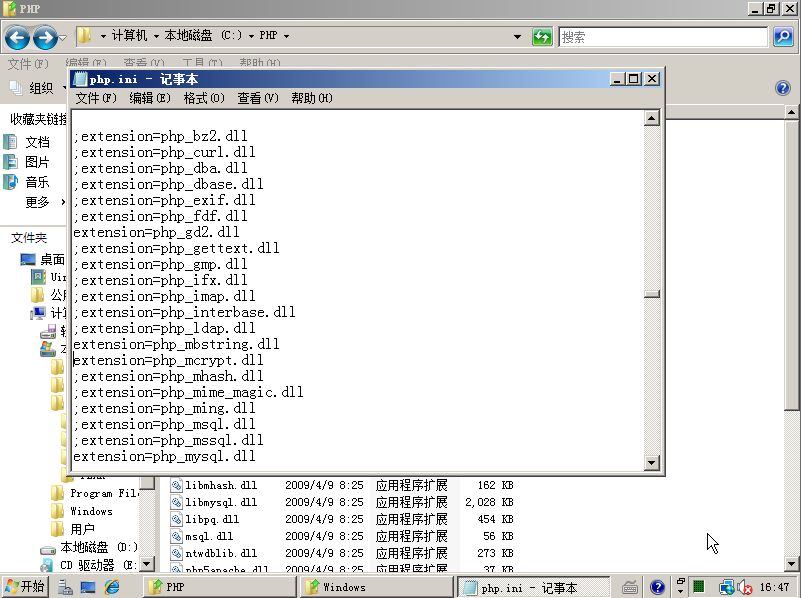Click the Server Manager quick launch icon

[65, 587]
